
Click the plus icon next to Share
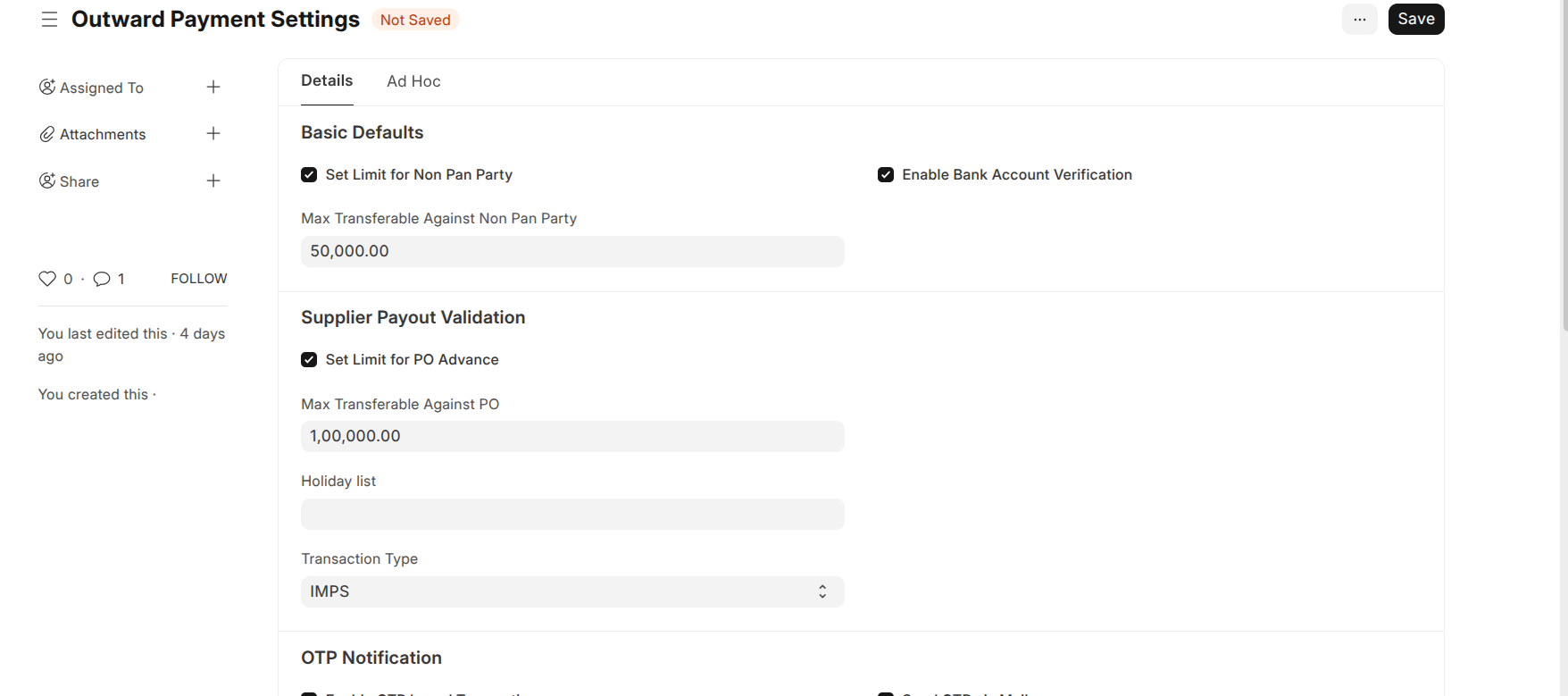[213, 180]
